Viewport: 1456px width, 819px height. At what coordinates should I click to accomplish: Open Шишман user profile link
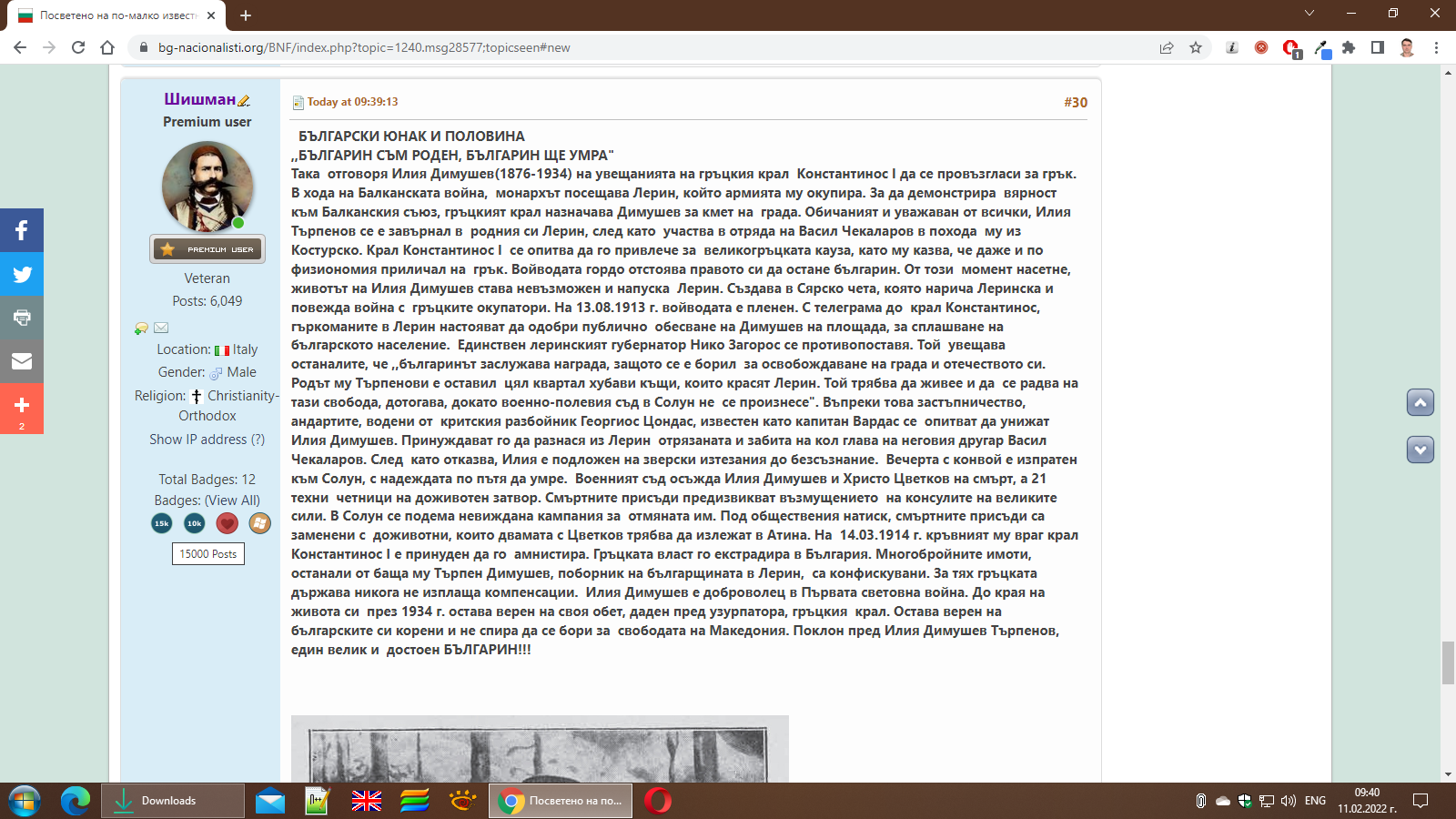pyautogui.click(x=199, y=99)
